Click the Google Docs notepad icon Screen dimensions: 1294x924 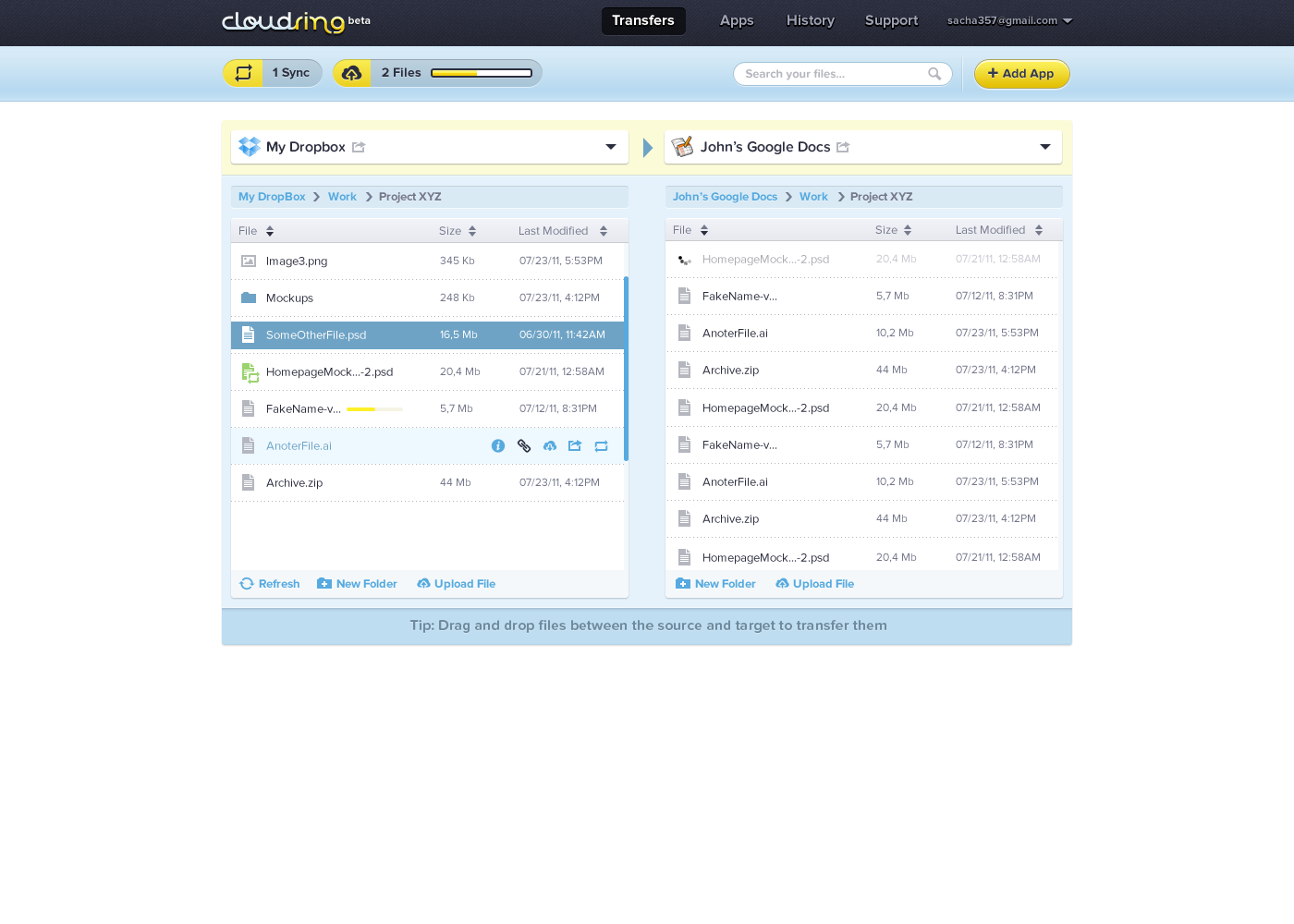point(682,147)
